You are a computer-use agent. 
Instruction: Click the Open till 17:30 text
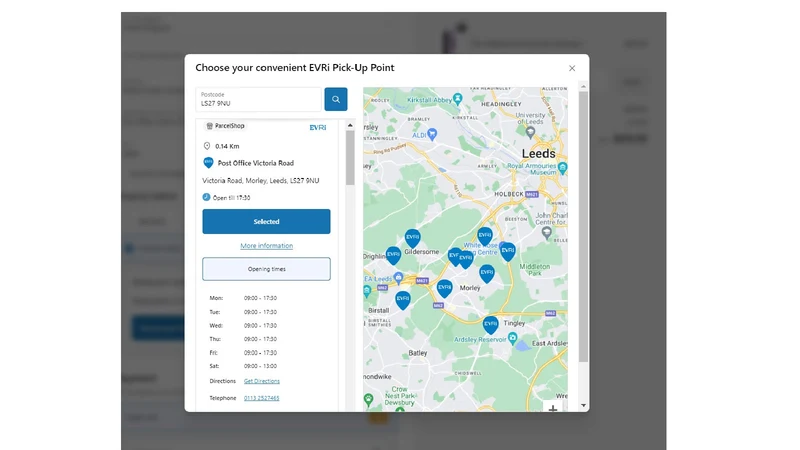(232, 198)
